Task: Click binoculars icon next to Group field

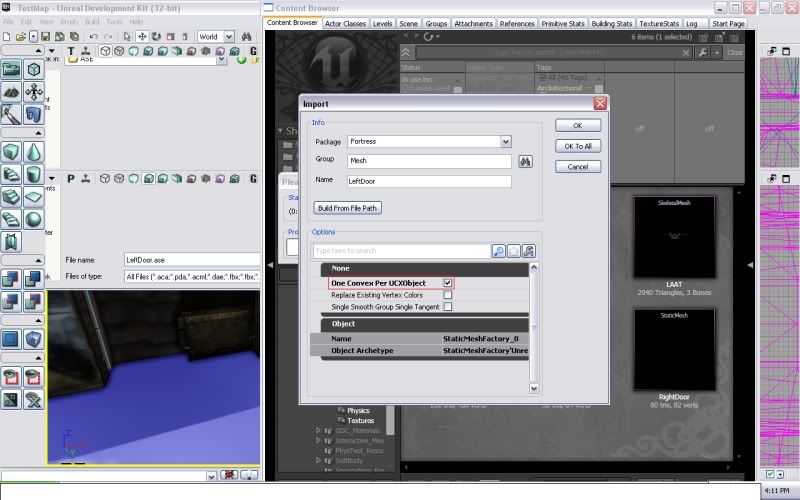Action: click(x=525, y=162)
